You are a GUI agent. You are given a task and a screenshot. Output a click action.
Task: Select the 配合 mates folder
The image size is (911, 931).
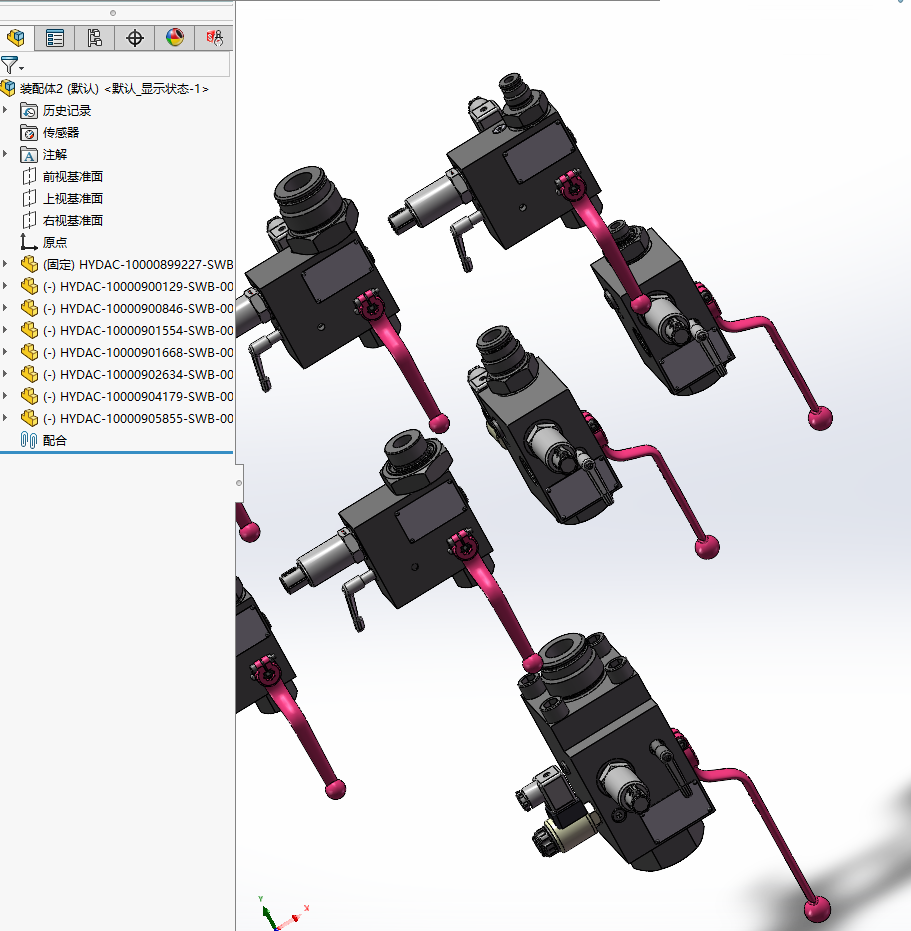(x=55, y=440)
